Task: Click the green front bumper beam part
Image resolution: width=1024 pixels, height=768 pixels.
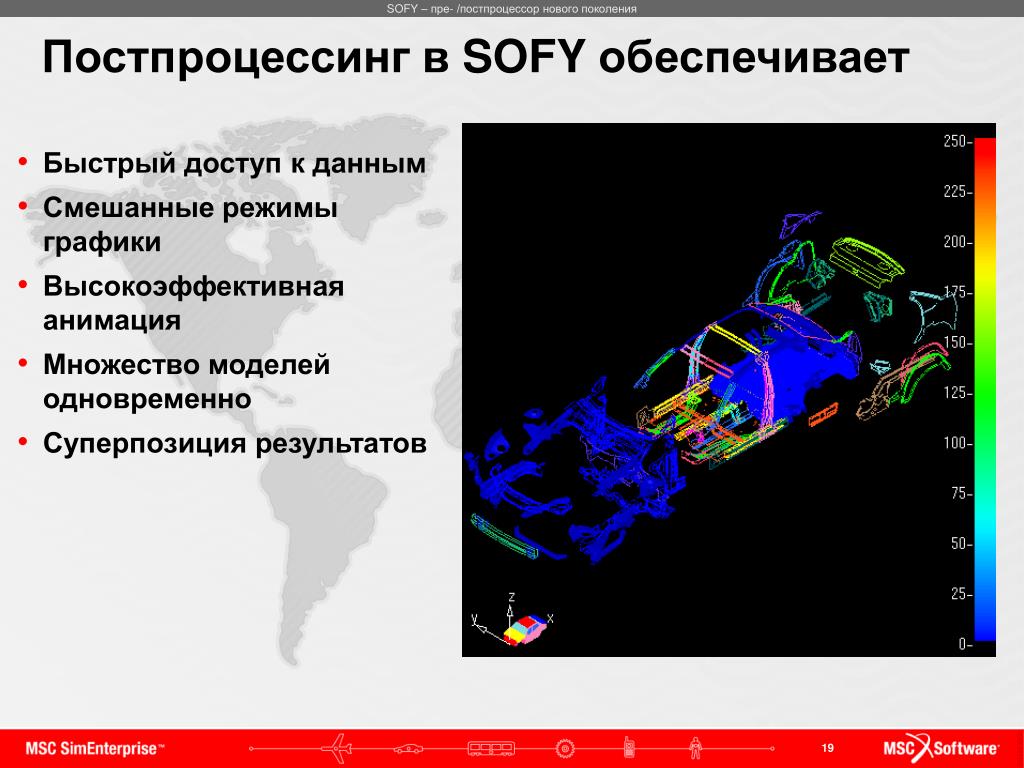Action: click(504, 536)
